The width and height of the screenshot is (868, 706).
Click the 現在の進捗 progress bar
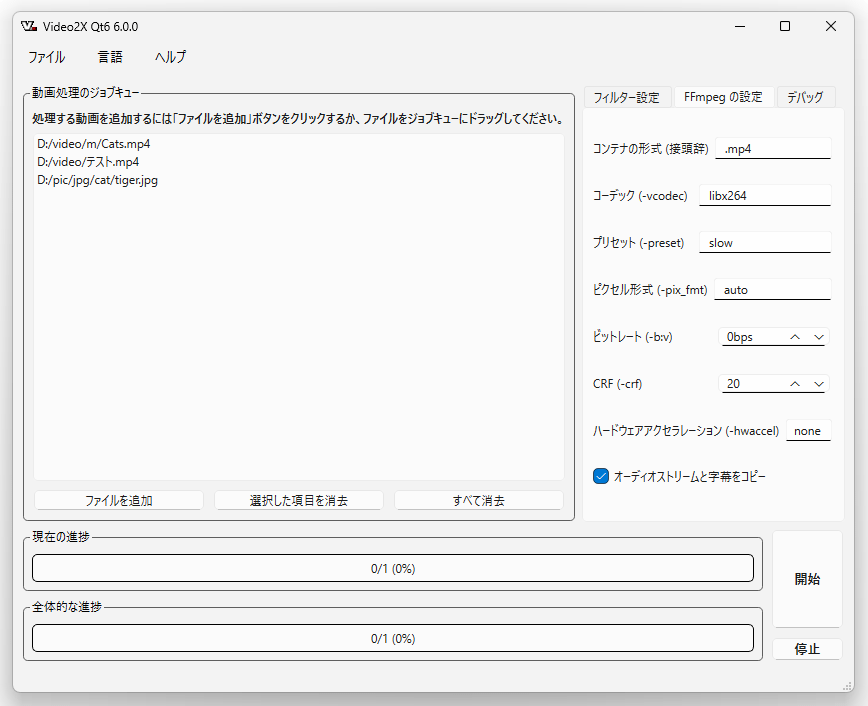click(393, 569)
